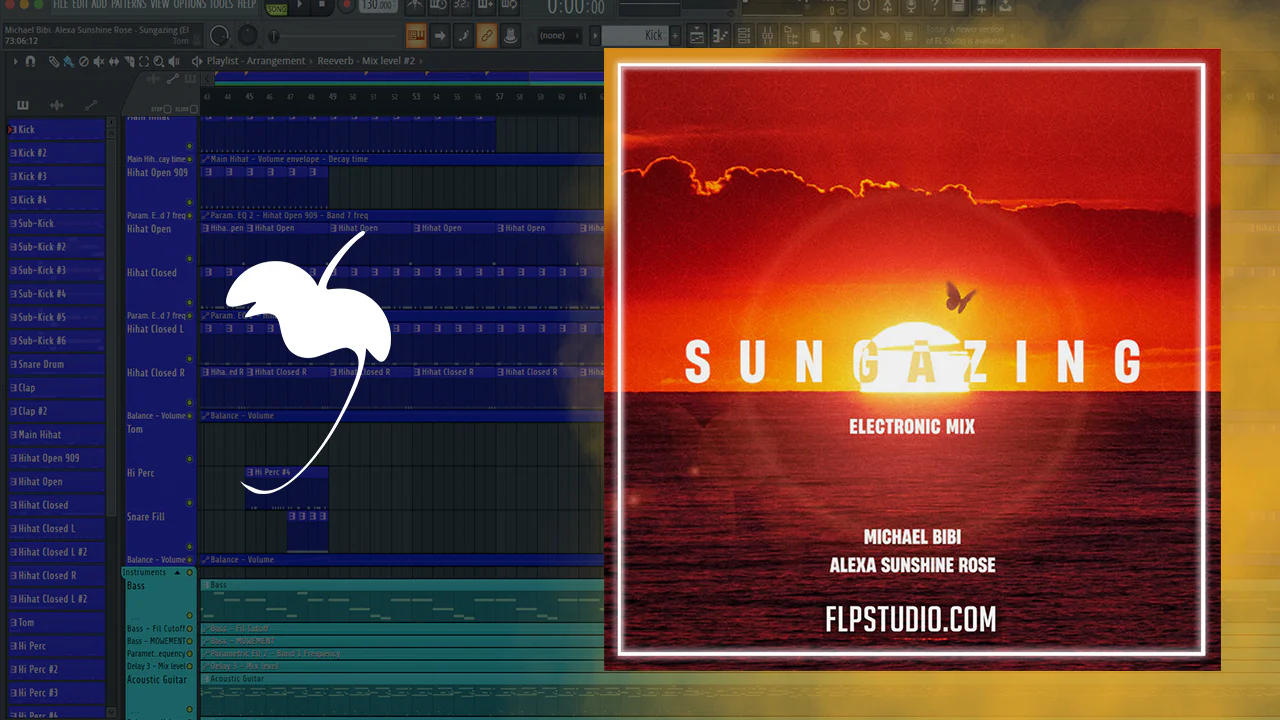Click the top hat icon in toolbar
1280x720 pixels.
click(x=510, y=36)
